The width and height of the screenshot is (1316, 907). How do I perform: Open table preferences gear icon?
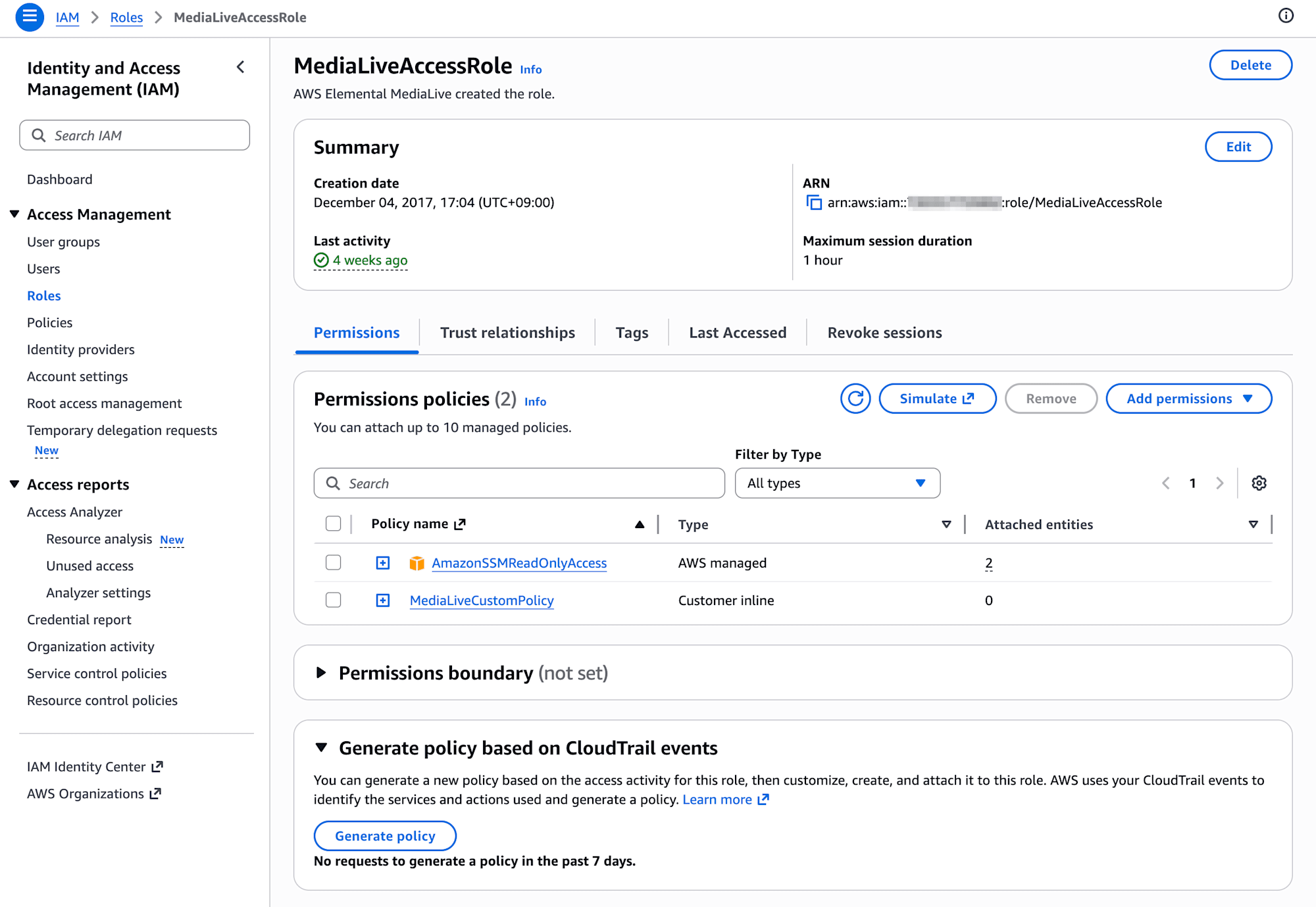1259,483
